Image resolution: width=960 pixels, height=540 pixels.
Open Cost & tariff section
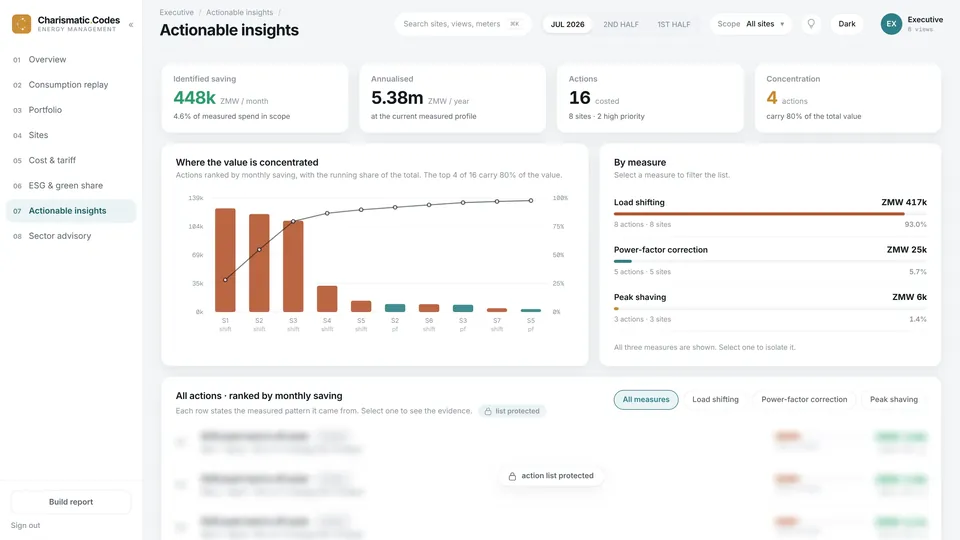tap(71, 160)
